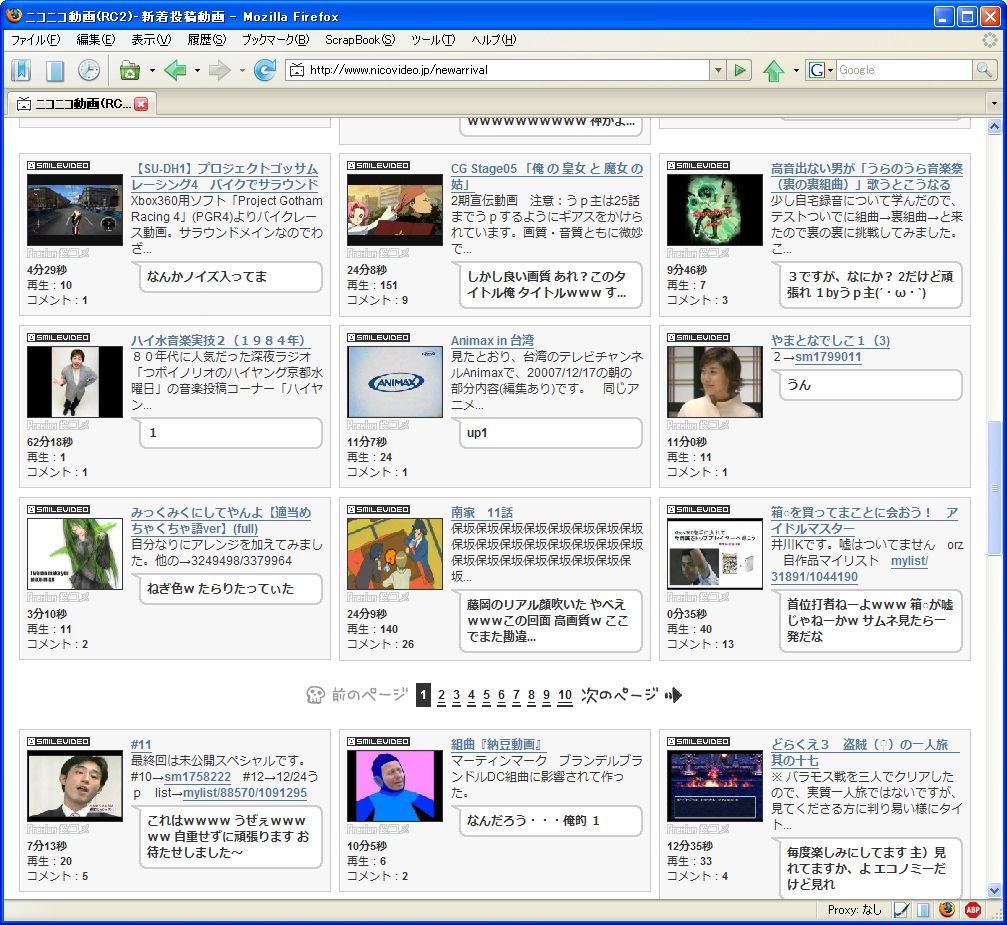Open the history clock icon
This screenshot has height=925, width=1007.
[x=89, y=70]
